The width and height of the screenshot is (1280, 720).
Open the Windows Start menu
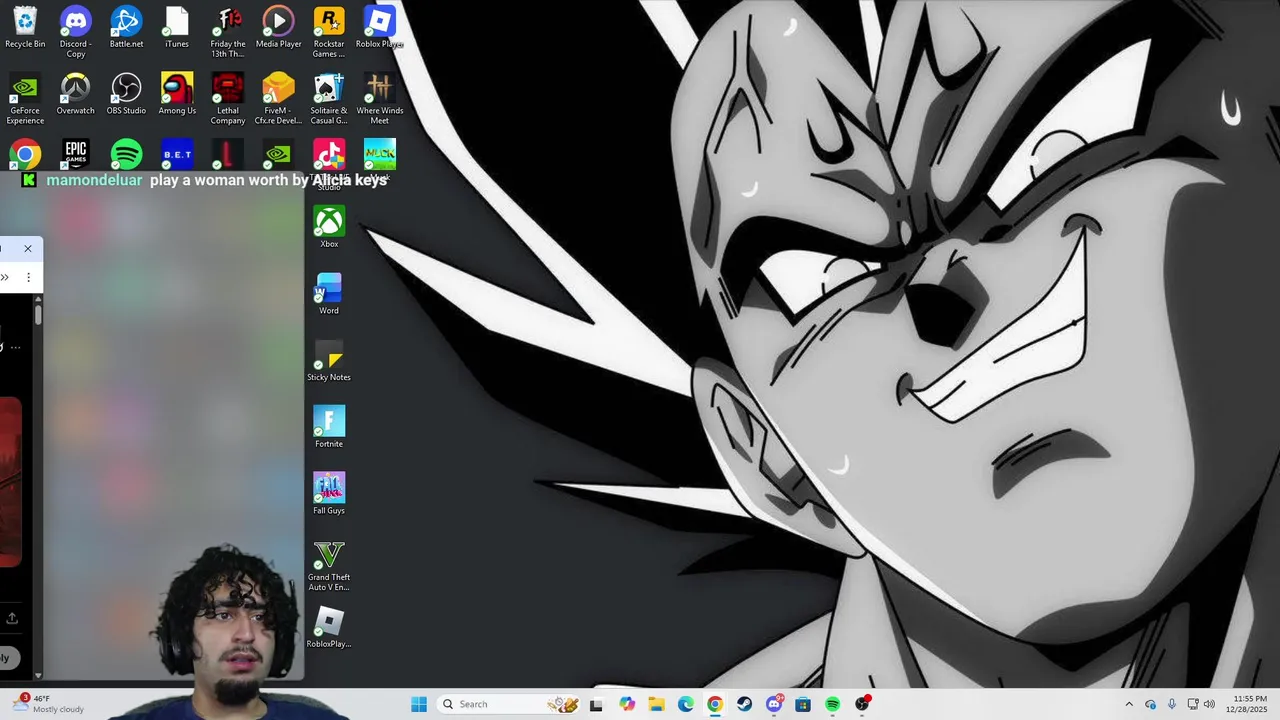(x=419, y=704)
